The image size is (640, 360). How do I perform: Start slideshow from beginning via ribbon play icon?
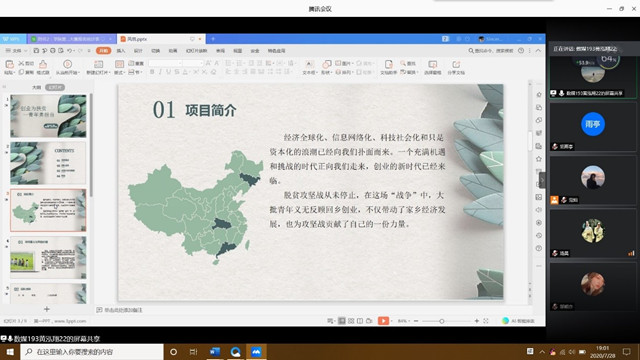pos(67,64)
